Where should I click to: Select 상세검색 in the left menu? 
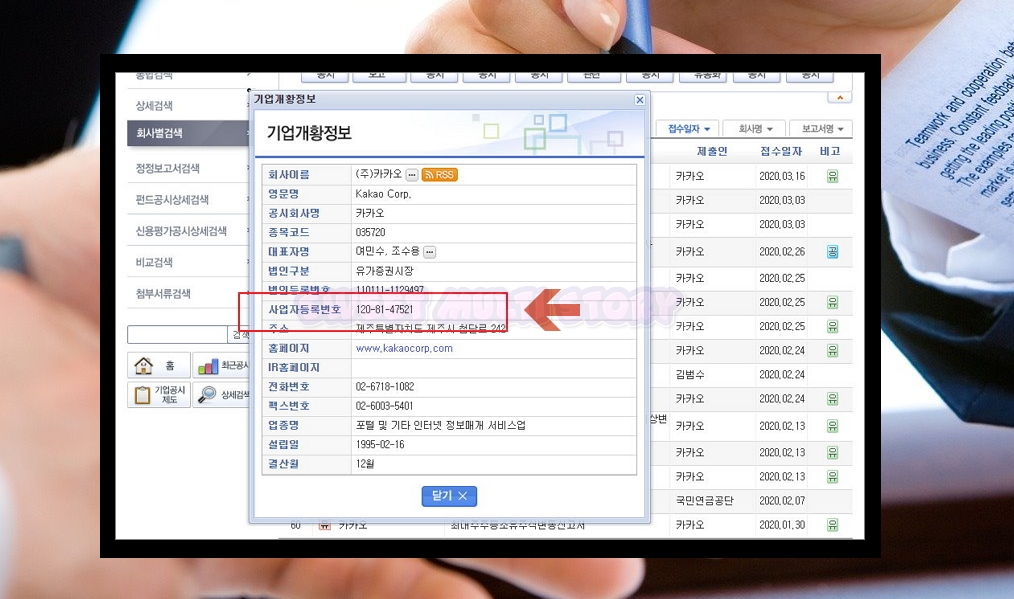click(x=154, y=105)
